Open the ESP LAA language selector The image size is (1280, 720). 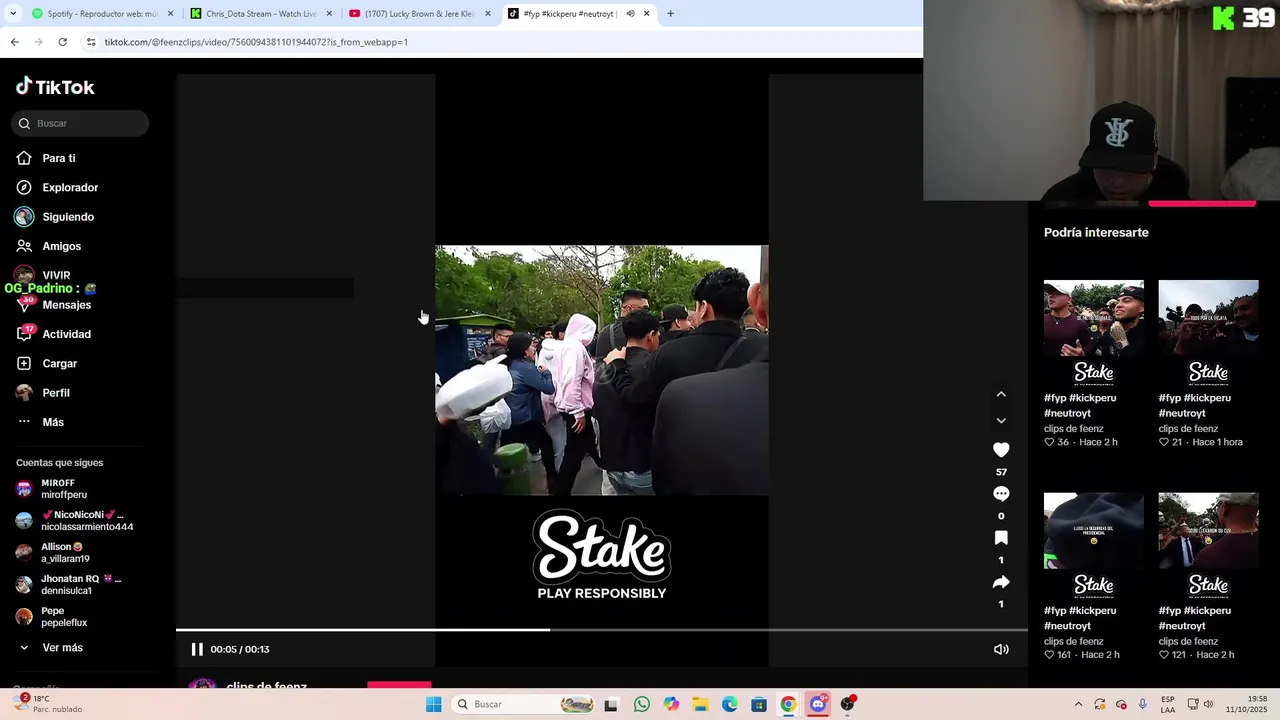click(1168, 704)
